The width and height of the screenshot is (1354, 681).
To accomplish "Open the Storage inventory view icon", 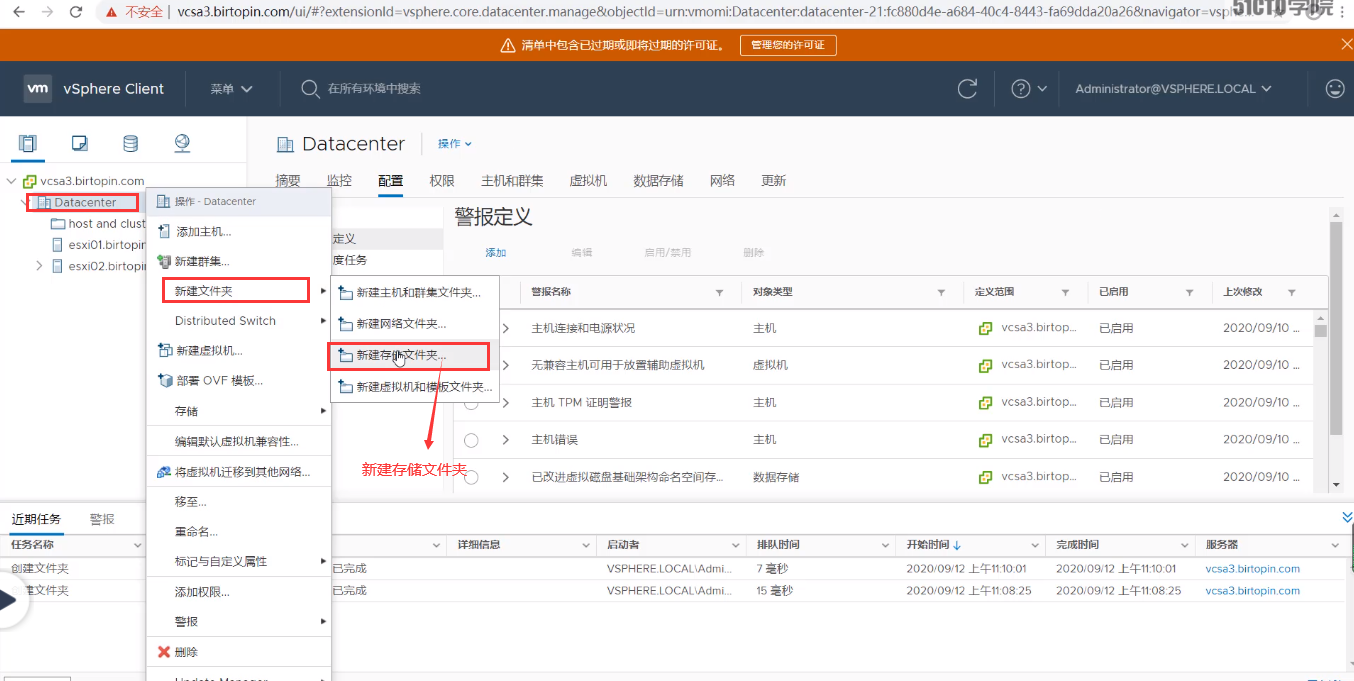I will point(130,143).
